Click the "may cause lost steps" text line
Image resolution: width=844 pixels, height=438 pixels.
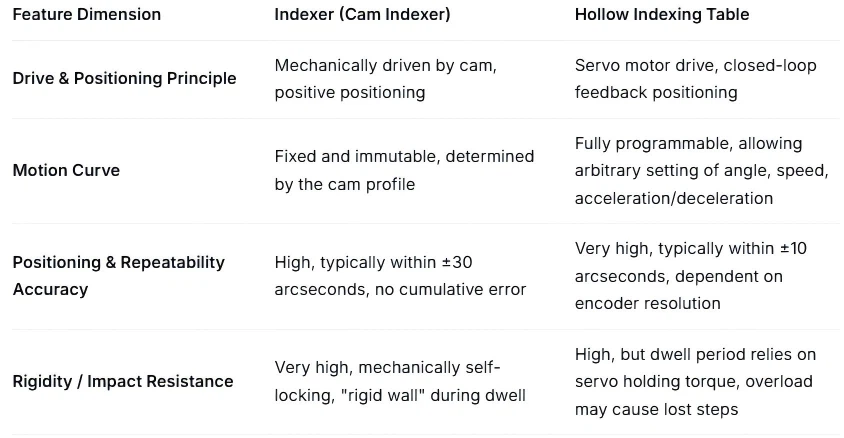coord(657,409)
